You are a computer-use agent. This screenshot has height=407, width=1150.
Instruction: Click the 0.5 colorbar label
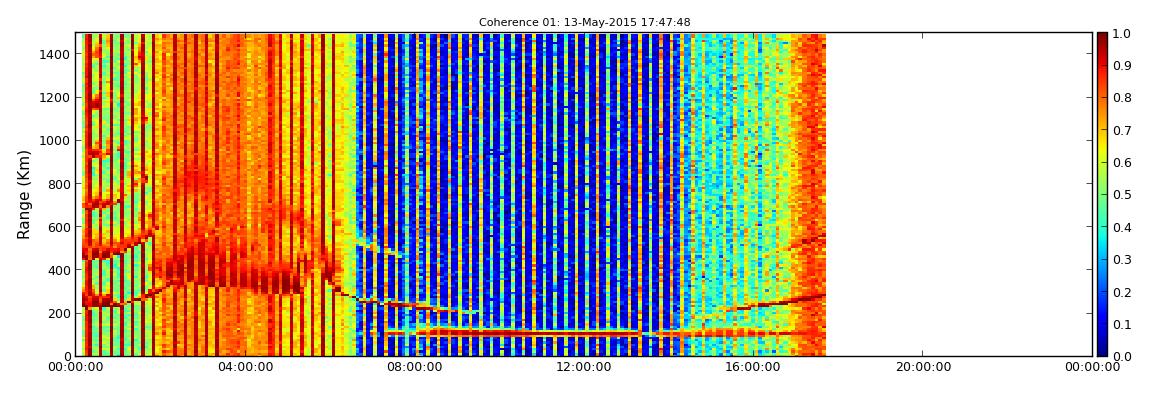(1123, 194)
